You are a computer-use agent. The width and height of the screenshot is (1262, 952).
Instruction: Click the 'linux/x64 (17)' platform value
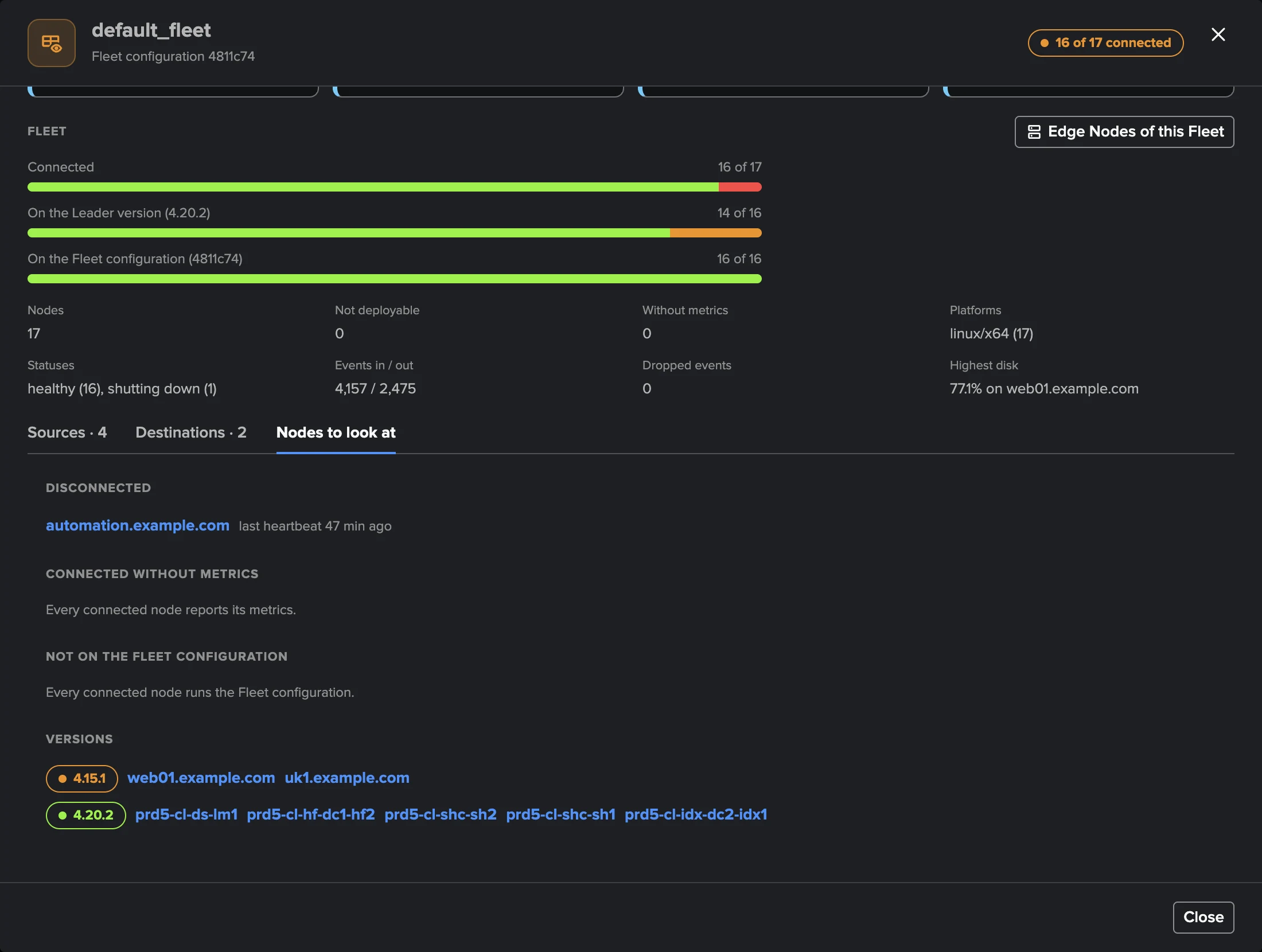pyautogui.click(x=991, y=333)
